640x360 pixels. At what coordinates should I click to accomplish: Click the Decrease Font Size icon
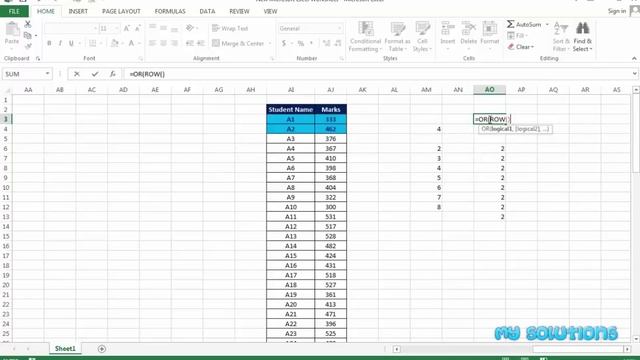pos(138,29)
